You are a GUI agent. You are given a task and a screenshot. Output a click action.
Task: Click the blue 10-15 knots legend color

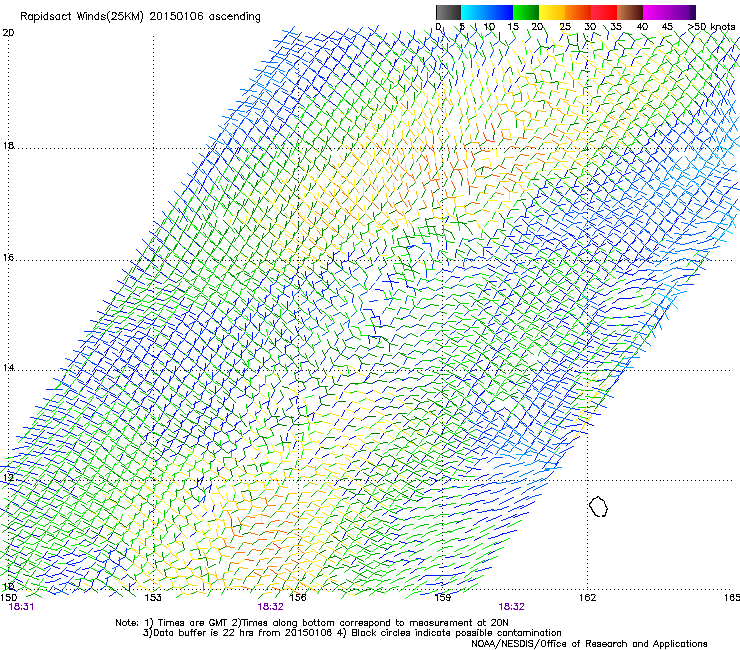click(x=500, y=12)
